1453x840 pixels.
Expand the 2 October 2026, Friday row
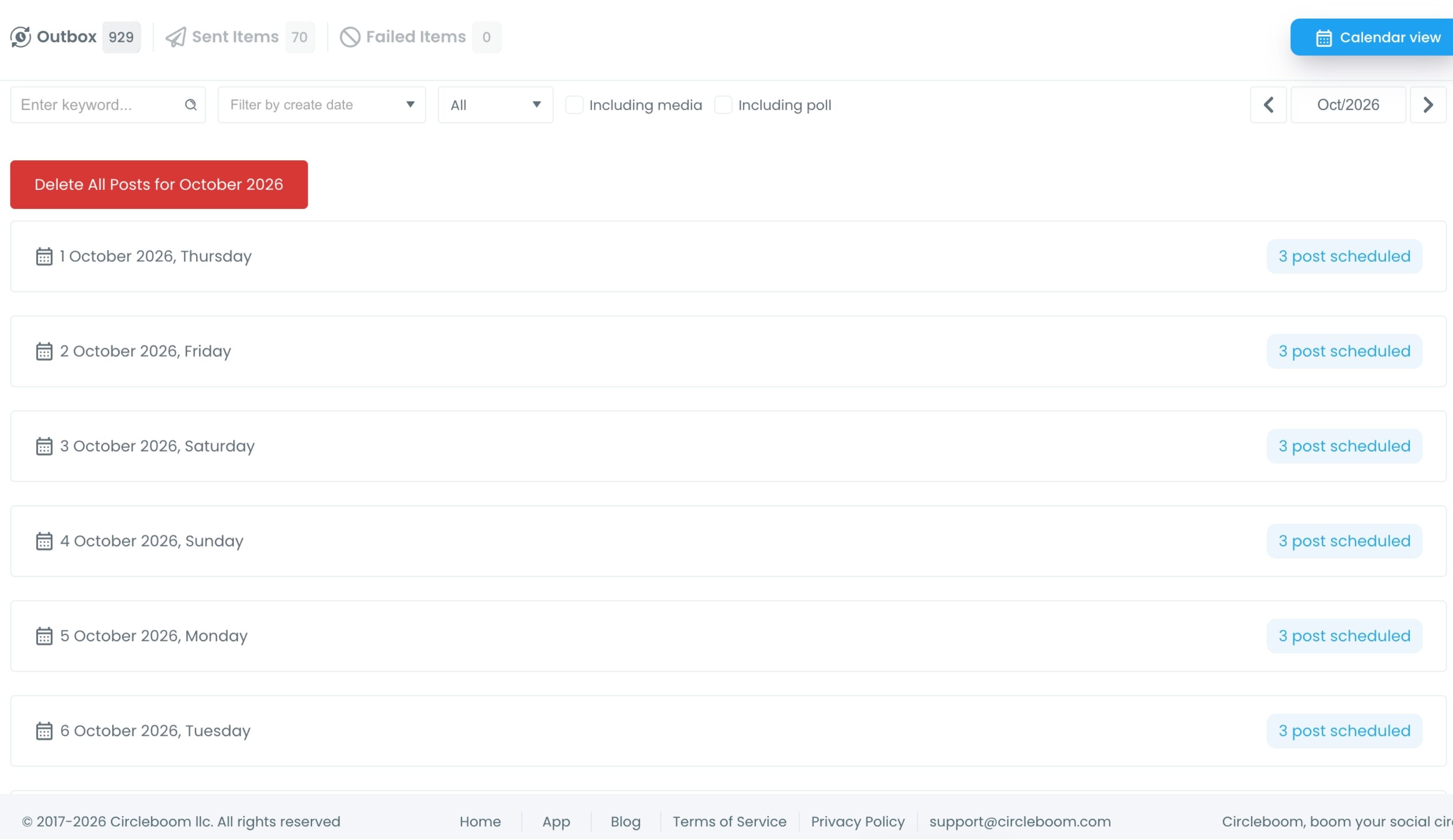728,352
